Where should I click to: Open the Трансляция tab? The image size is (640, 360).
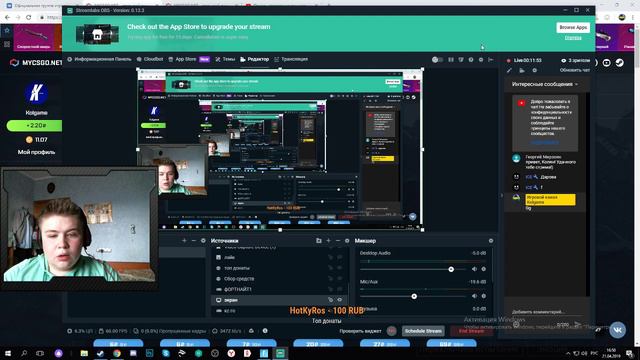291,59
